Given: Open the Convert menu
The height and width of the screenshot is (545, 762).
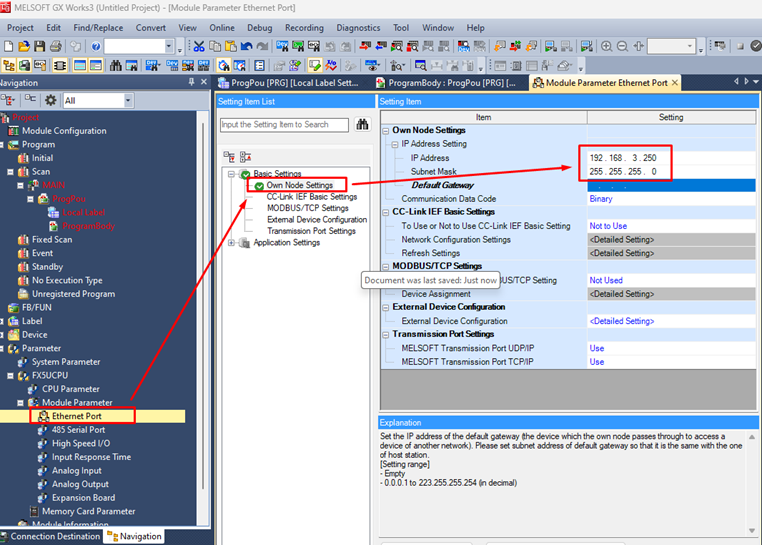Looking at the screenshot, I should [151, 28].
